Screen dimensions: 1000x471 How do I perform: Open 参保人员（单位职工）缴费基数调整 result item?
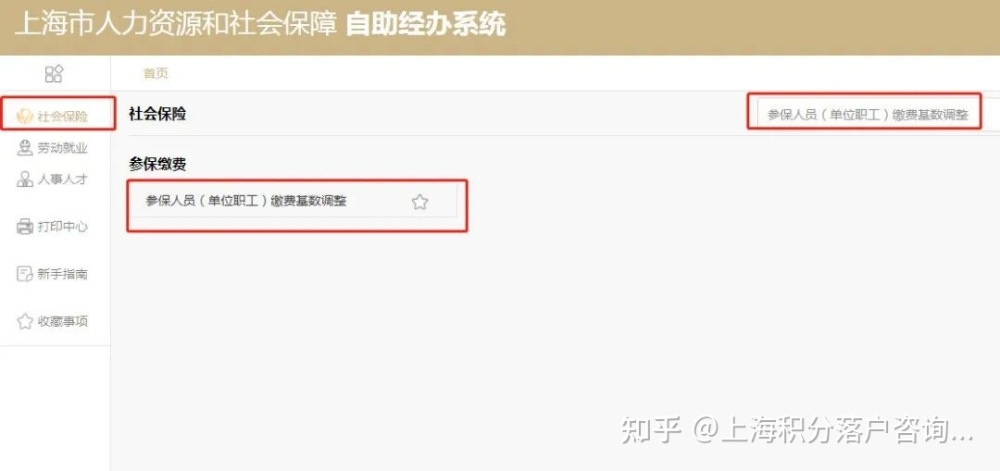[x=246, y=201]
